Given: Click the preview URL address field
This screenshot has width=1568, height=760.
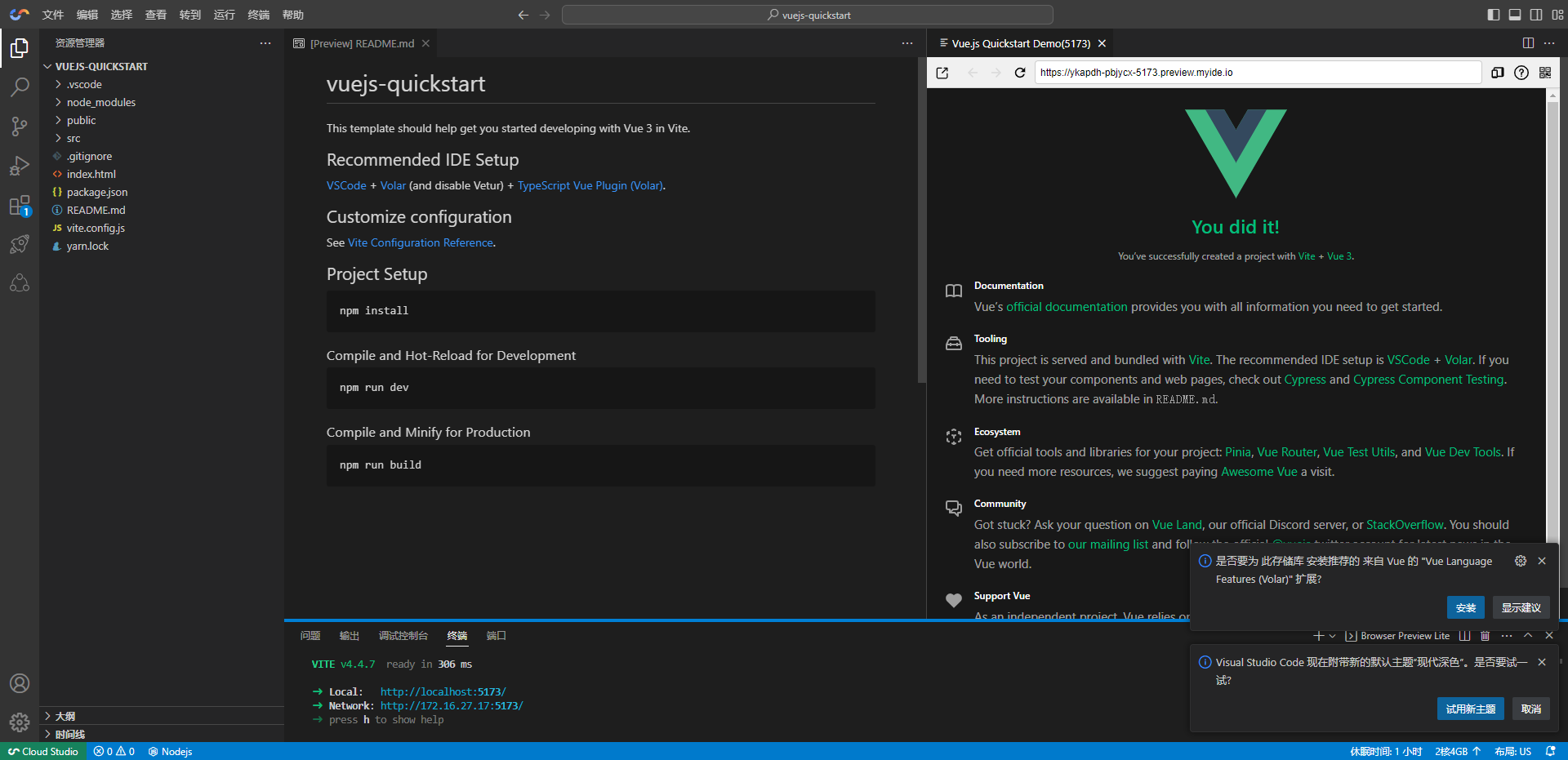Looking at the screenshot, I should 1258,73.
